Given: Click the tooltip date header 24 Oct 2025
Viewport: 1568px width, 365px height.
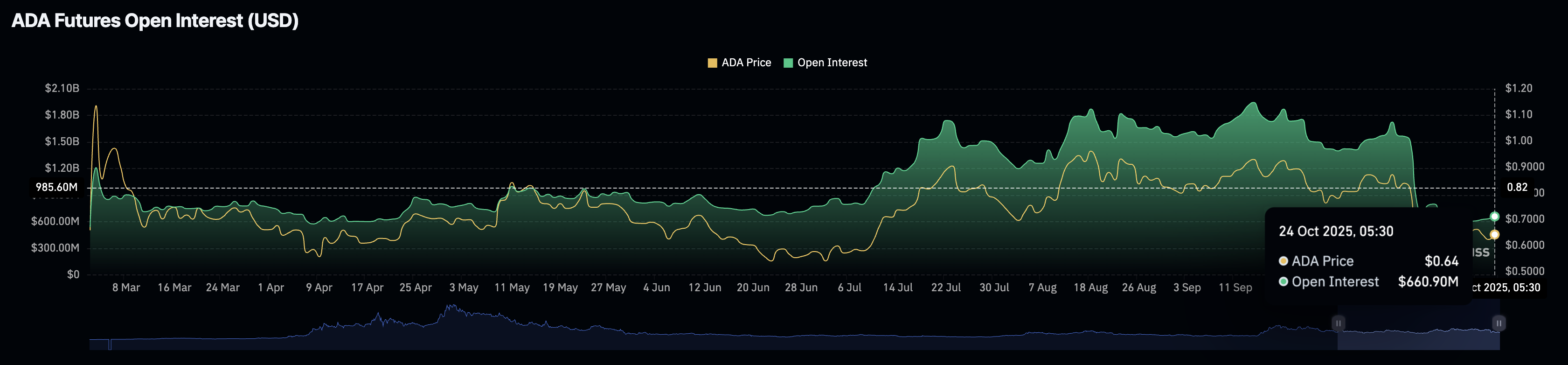Looking at the screenshot, I should click(x=1335, y=232).
